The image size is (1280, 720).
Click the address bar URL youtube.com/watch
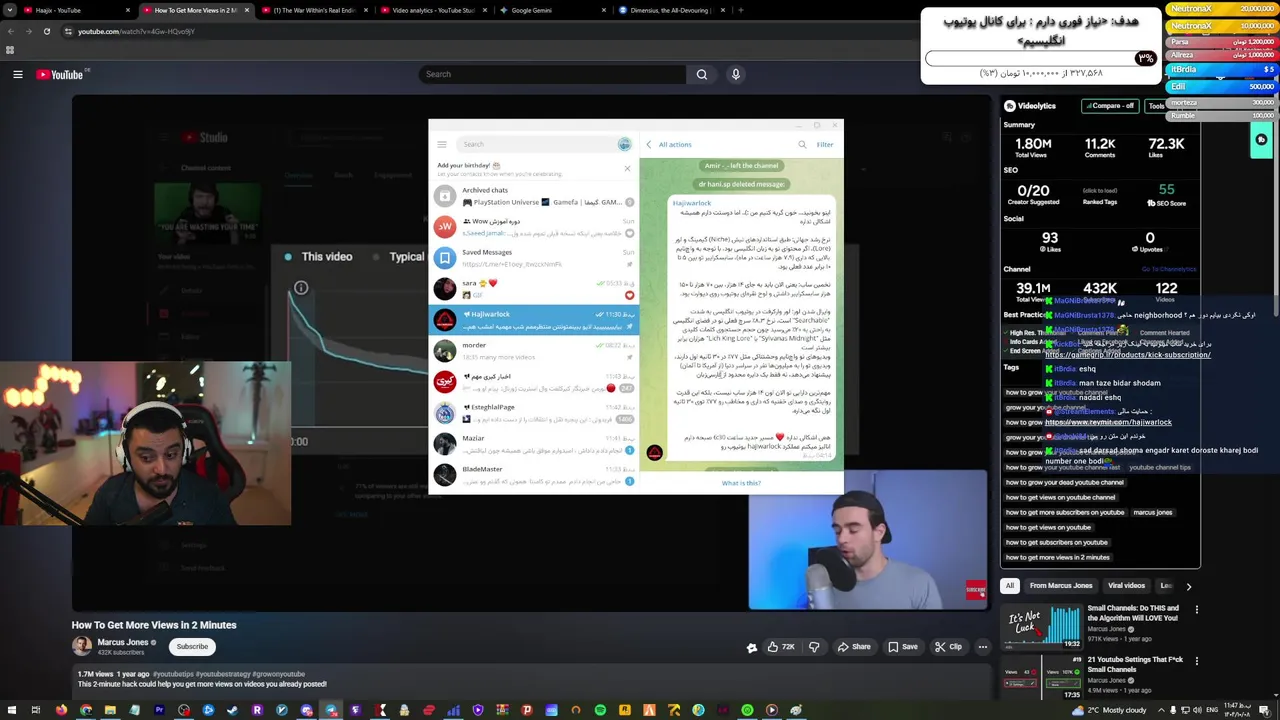point(136,31)
